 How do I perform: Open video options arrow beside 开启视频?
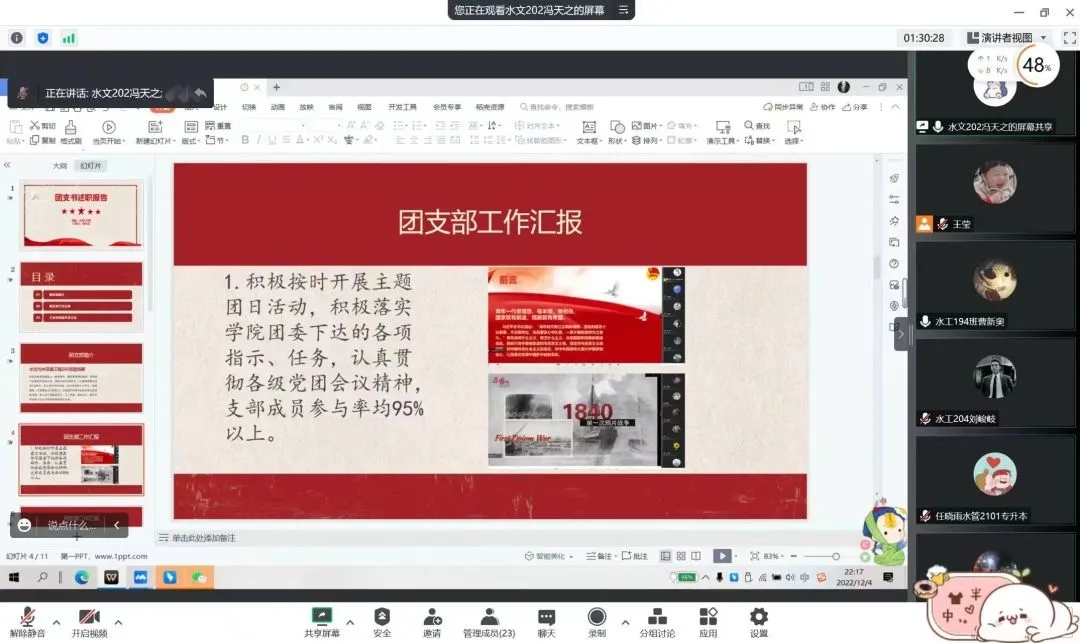pyautogui.click(x=118, y=622)
